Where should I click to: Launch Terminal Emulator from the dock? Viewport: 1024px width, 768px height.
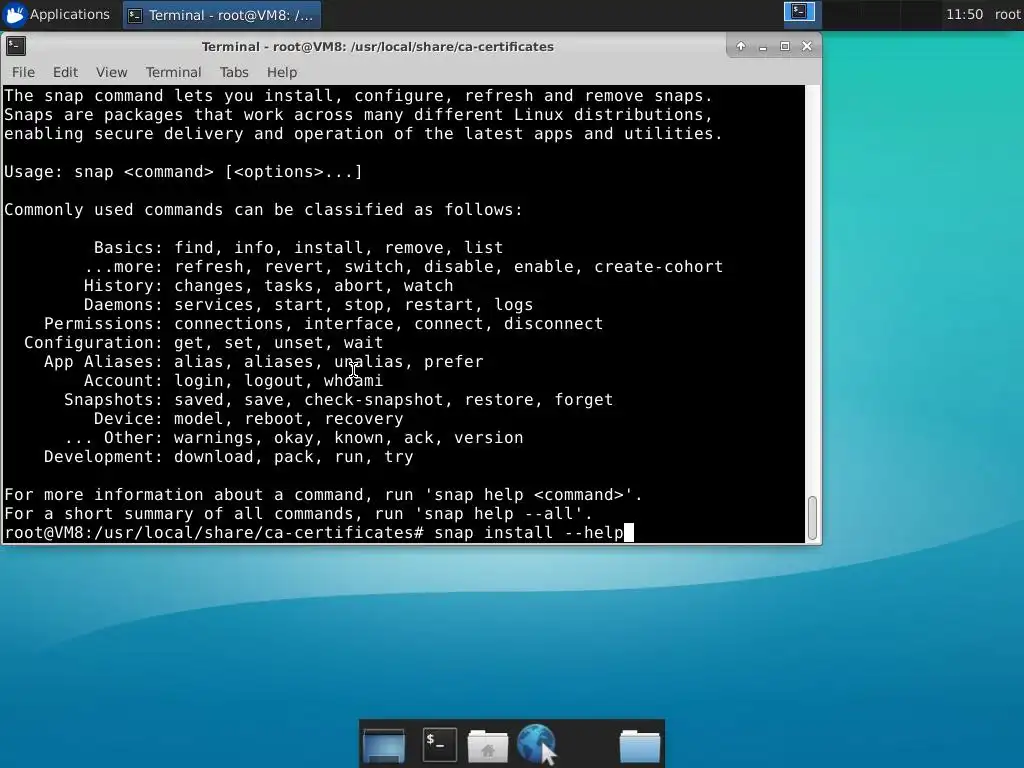(439, 744)
